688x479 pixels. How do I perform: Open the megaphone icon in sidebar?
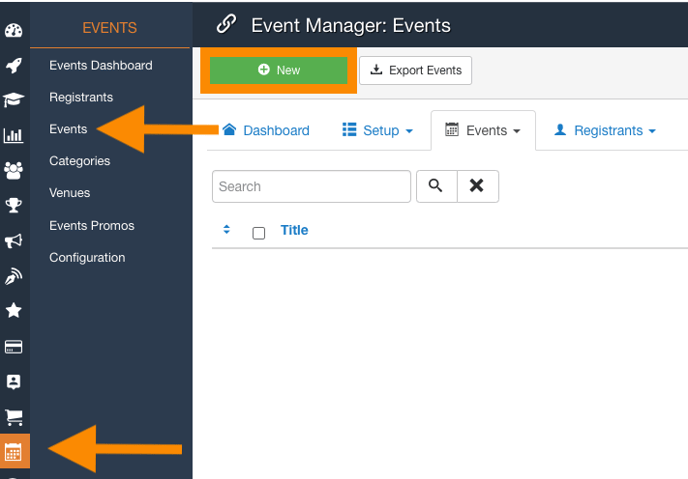click(x=14, y=241)
